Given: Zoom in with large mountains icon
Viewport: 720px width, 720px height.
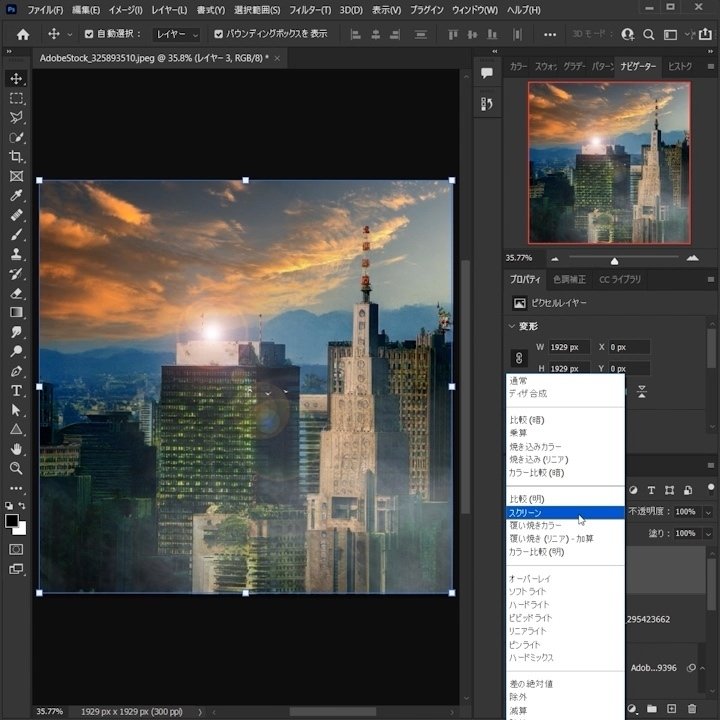Looking at the screenshot, I should coord(692,259).
